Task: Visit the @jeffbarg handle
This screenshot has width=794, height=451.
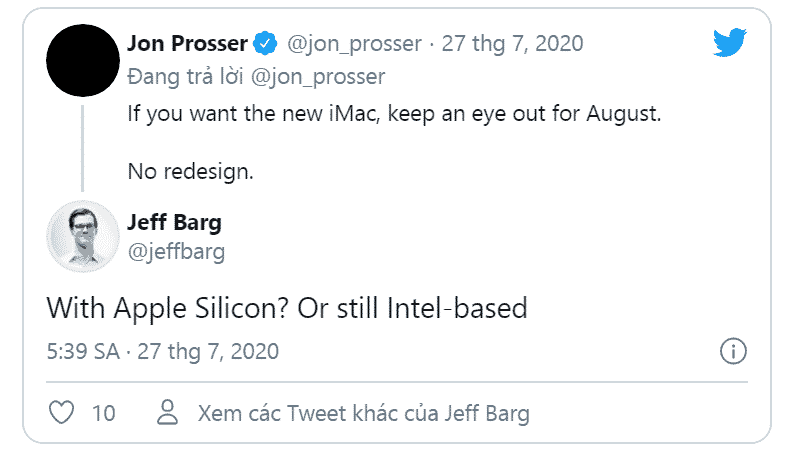Action: coord(176,251)
